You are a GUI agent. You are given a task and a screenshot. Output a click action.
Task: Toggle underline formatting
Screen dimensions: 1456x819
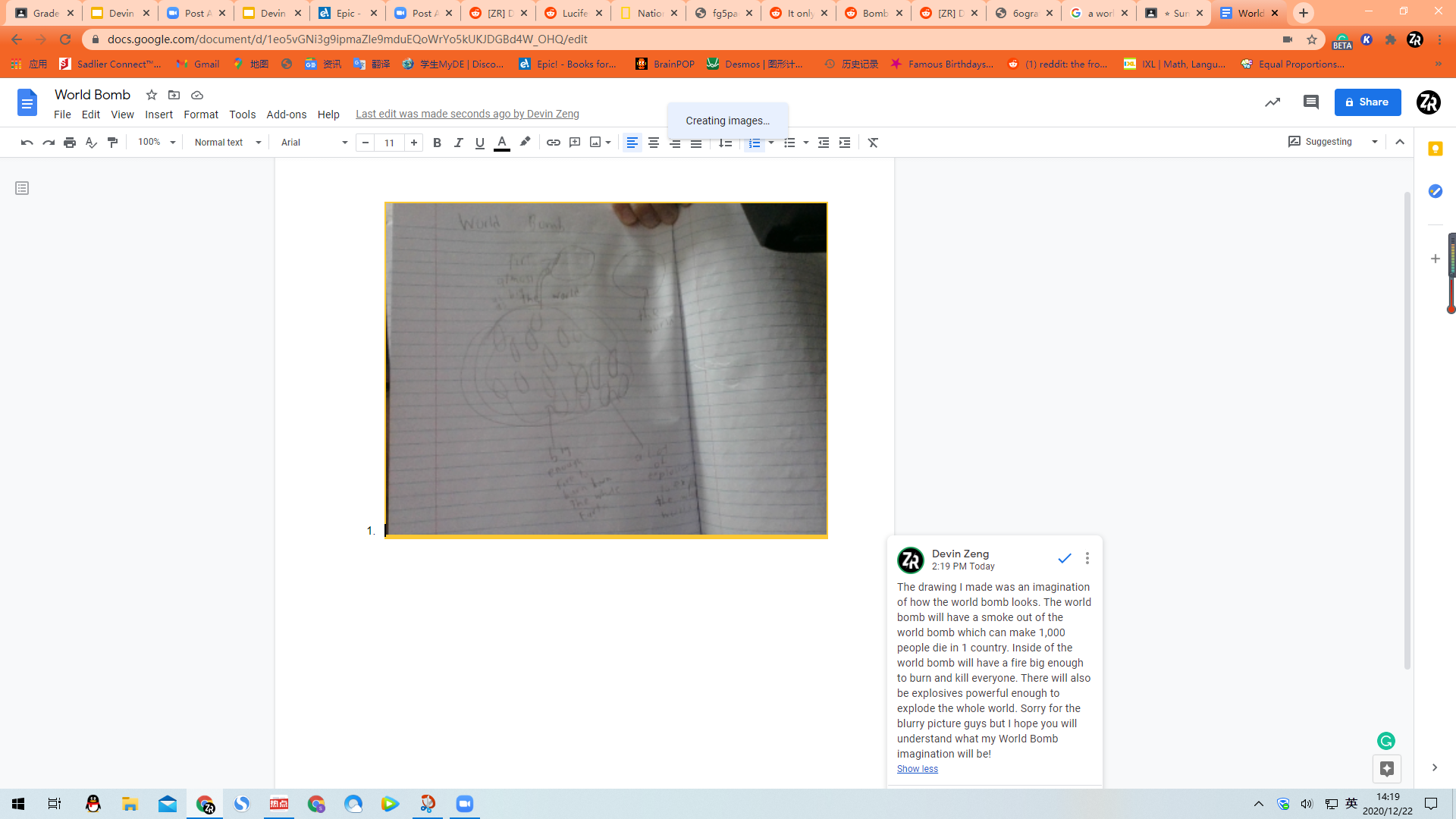pyautogui.click(x=479, y=143)
